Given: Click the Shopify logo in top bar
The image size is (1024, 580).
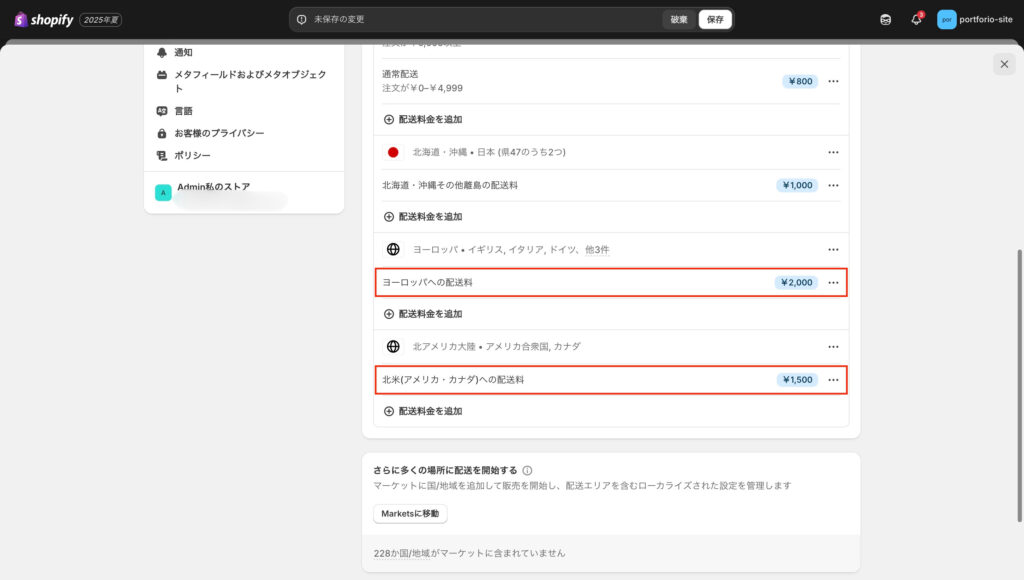Looking at the screenshot, I should pyautogui.click(x=44, y=19).
